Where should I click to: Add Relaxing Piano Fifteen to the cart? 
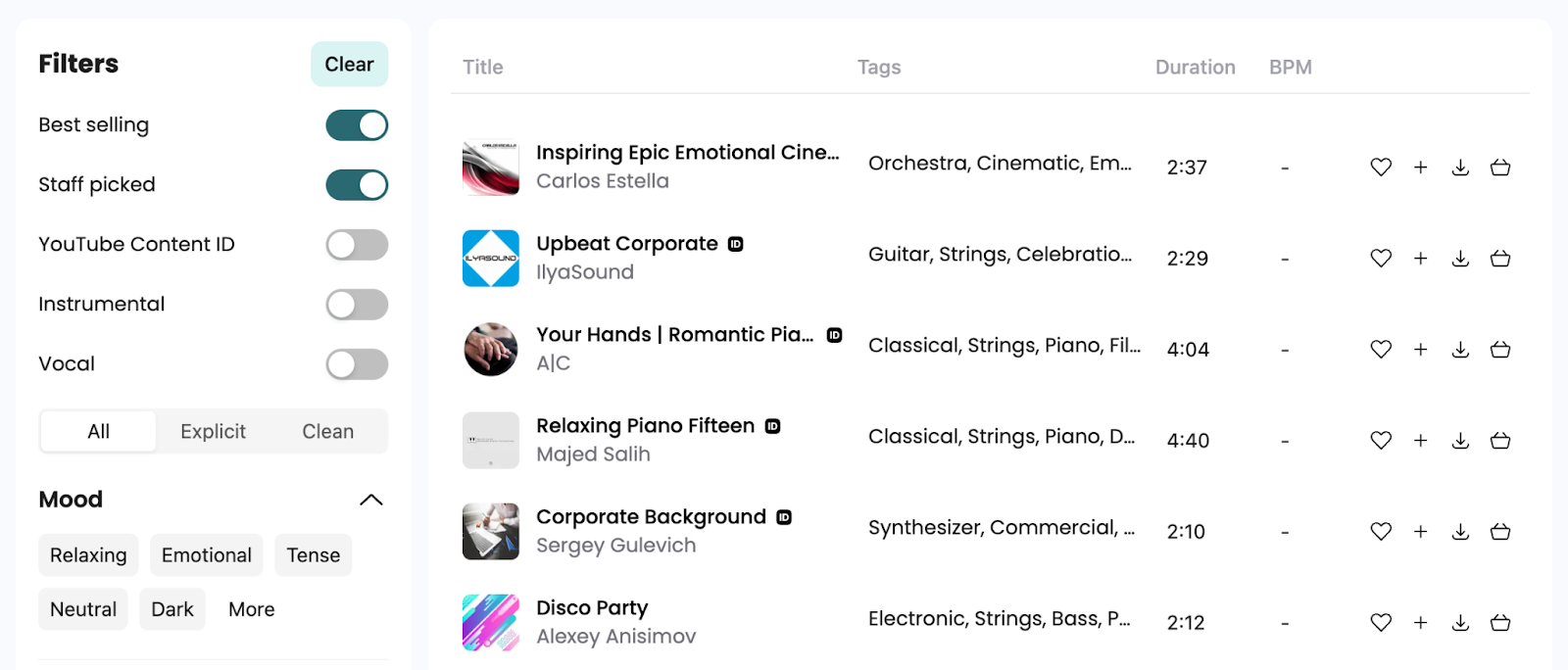[x=1499, y=440]
